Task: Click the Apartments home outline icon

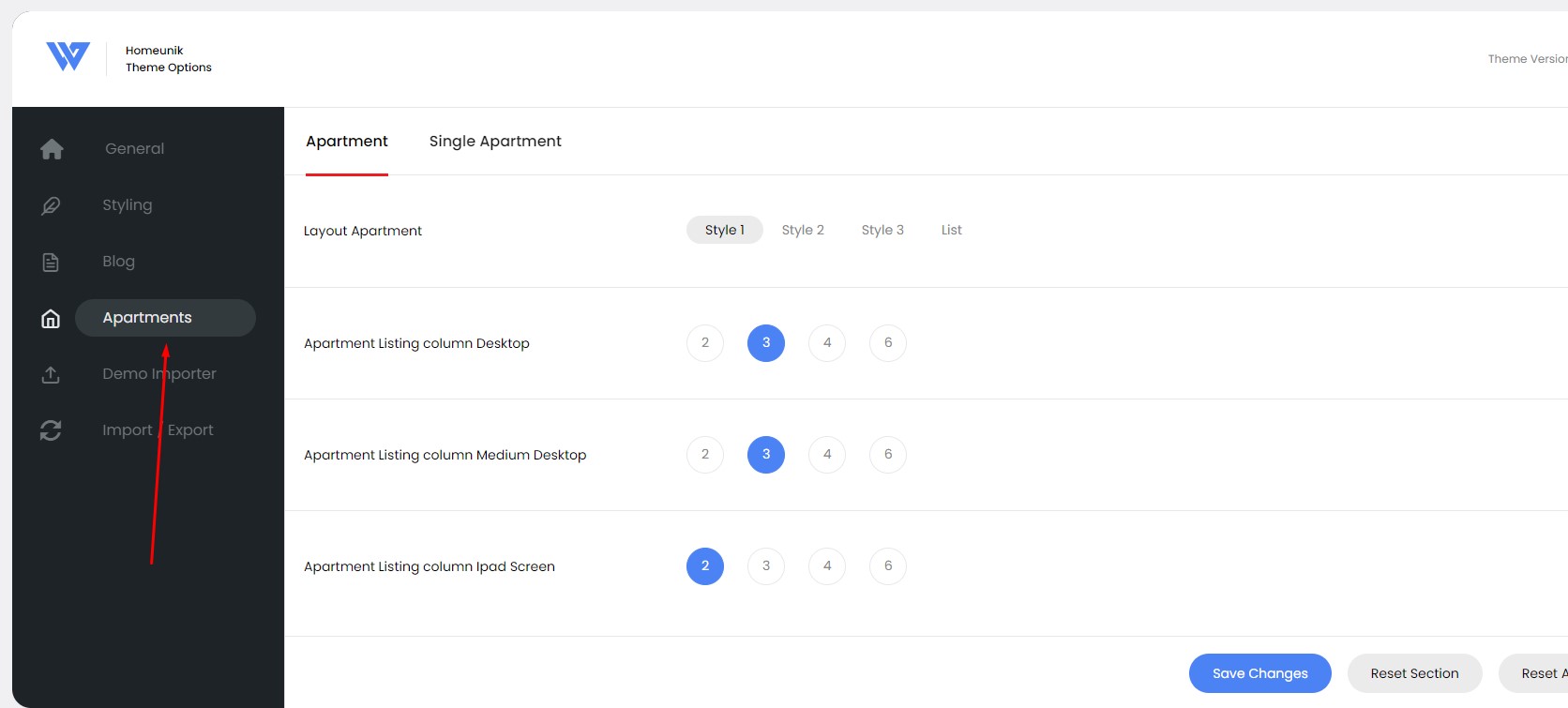Action: click(51, 319)
